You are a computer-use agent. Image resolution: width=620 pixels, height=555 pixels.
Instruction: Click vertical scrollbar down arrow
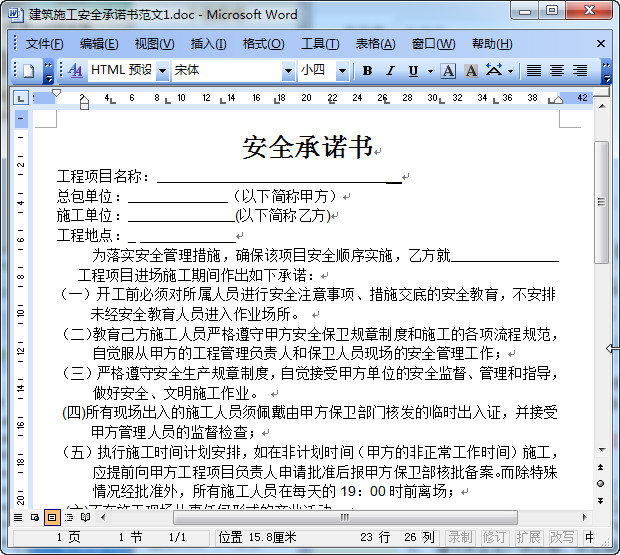[601, 450]
